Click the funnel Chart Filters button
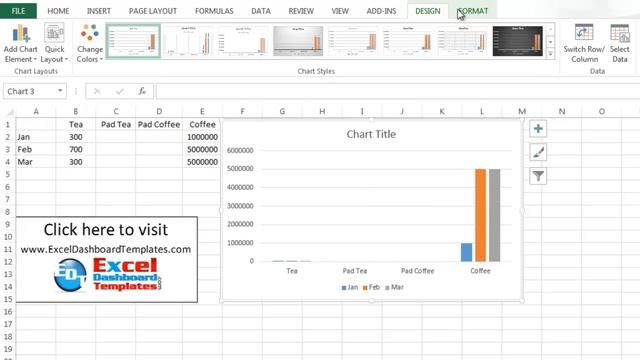Screen dimensions: 640x360 click(538, 176)
